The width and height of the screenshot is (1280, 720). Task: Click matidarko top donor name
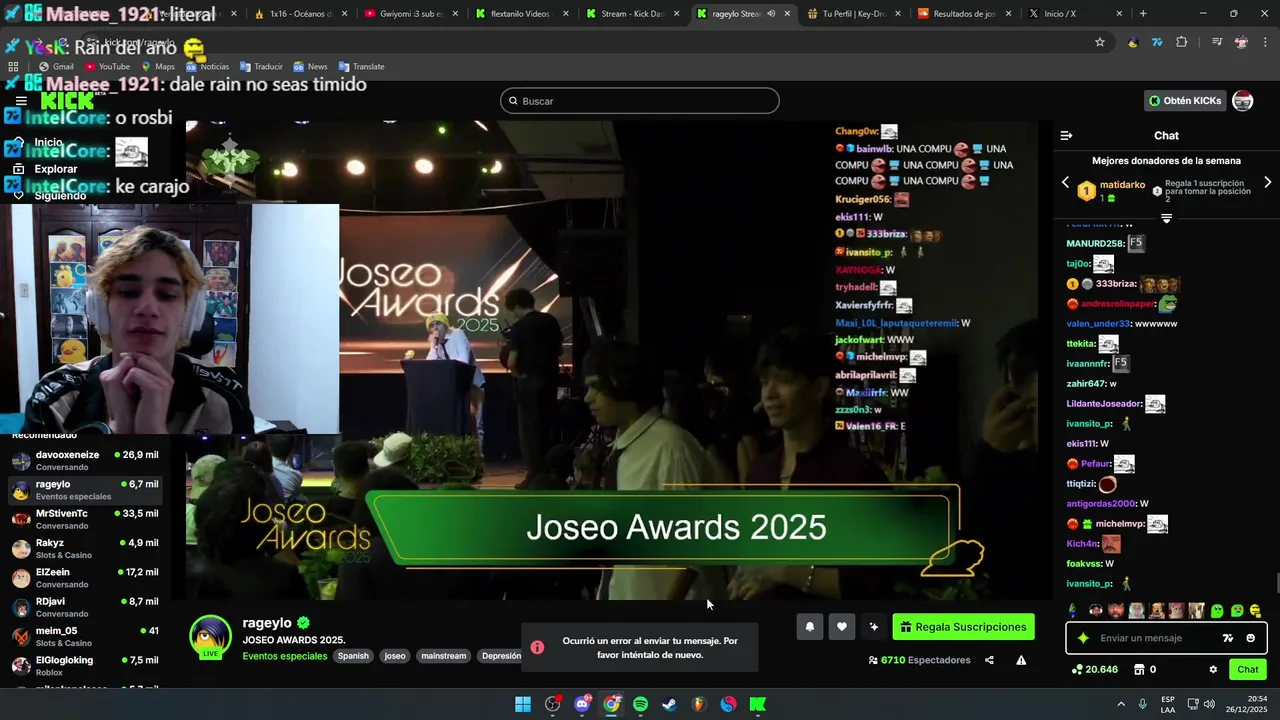point(1122,185)
